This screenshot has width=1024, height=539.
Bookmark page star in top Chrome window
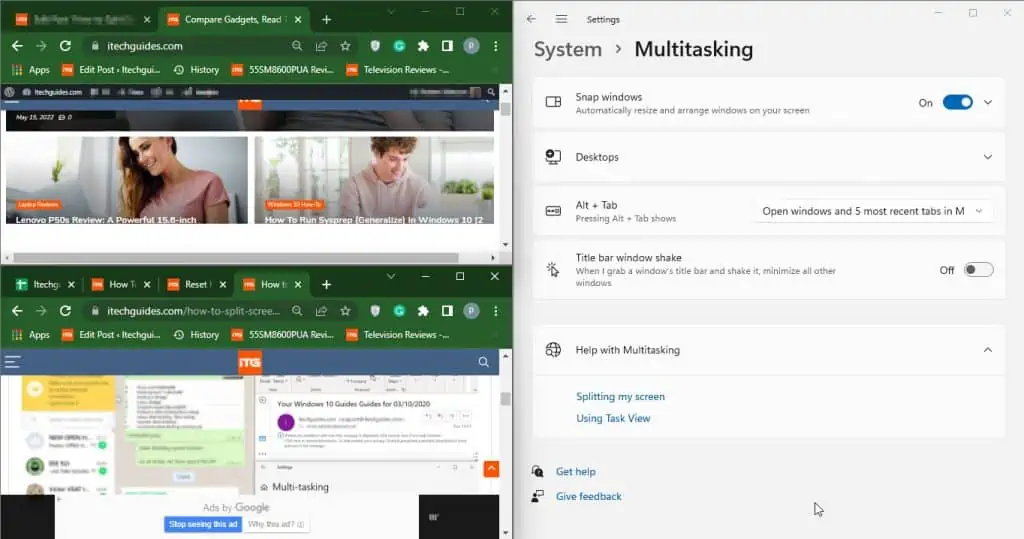point(345,46)
